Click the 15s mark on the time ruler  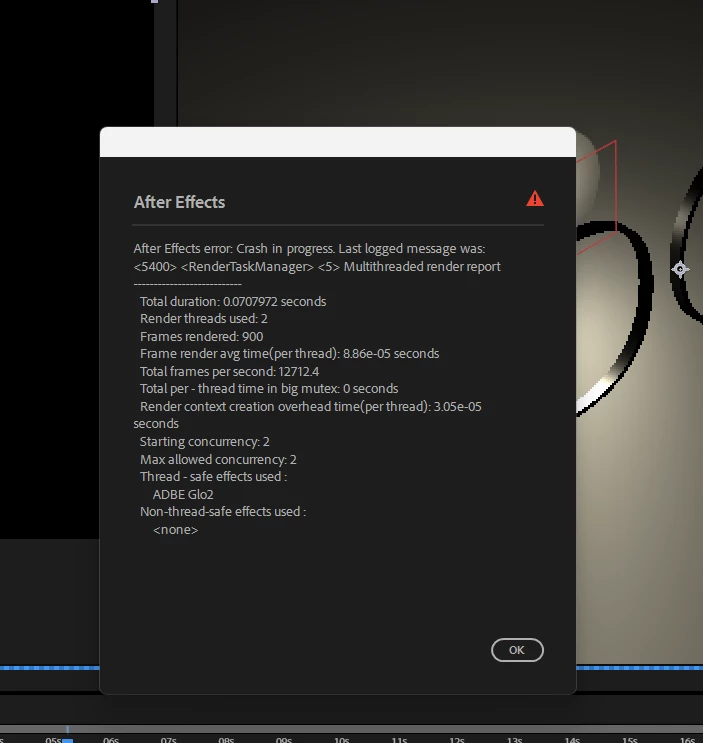point(630,740)
